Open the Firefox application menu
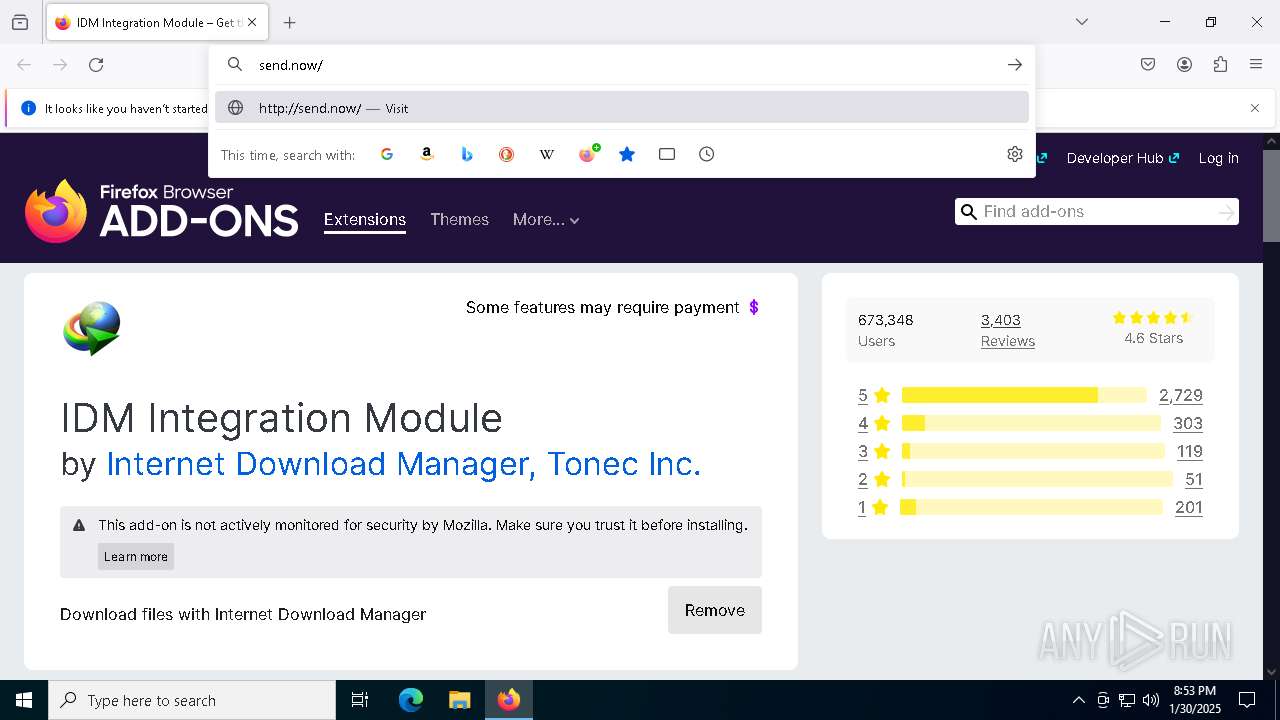 pyautogui.click(x=1256, y=65)
